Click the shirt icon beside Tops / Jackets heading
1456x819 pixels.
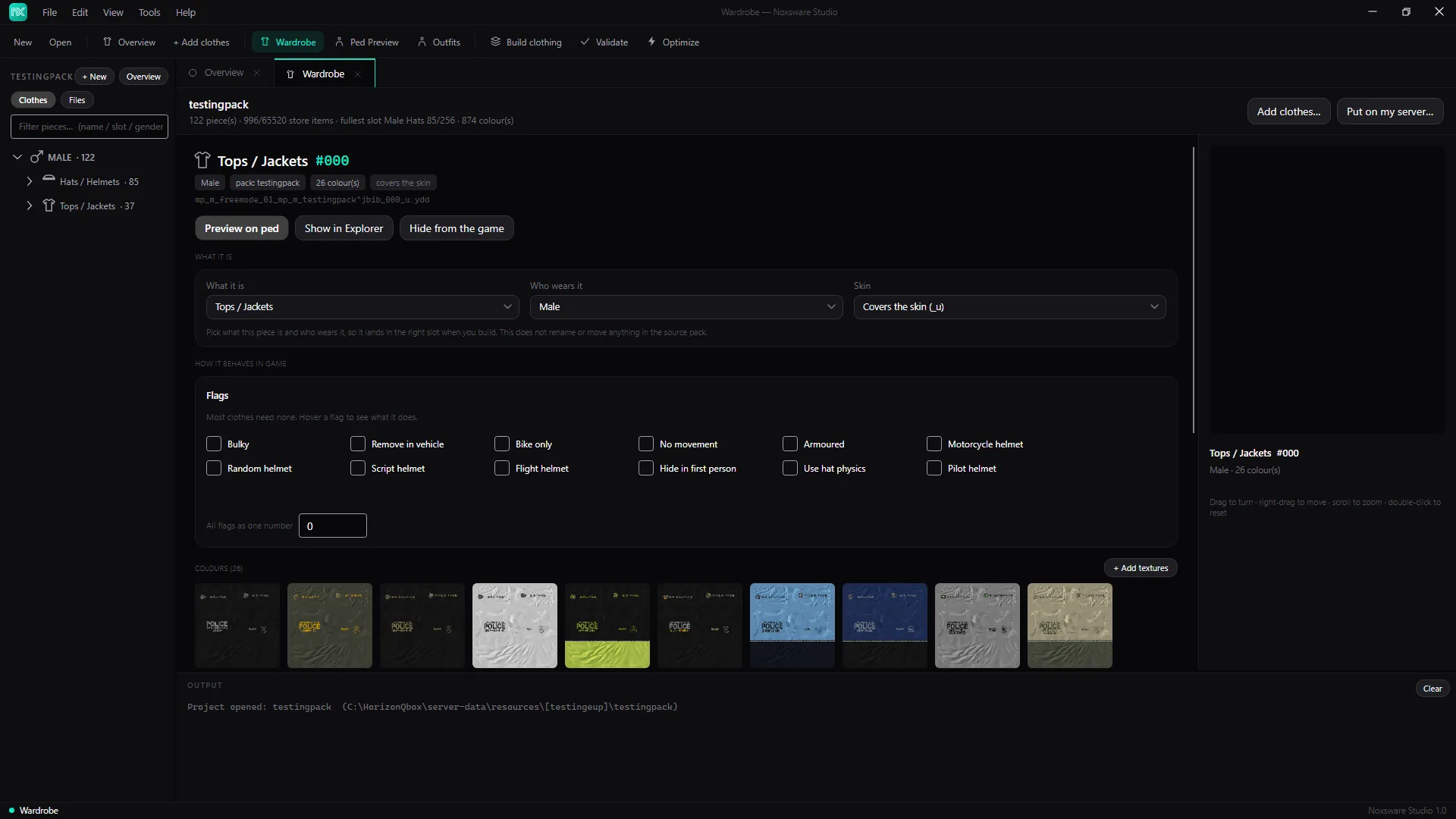pyautogui.click(x=202, y=160)
